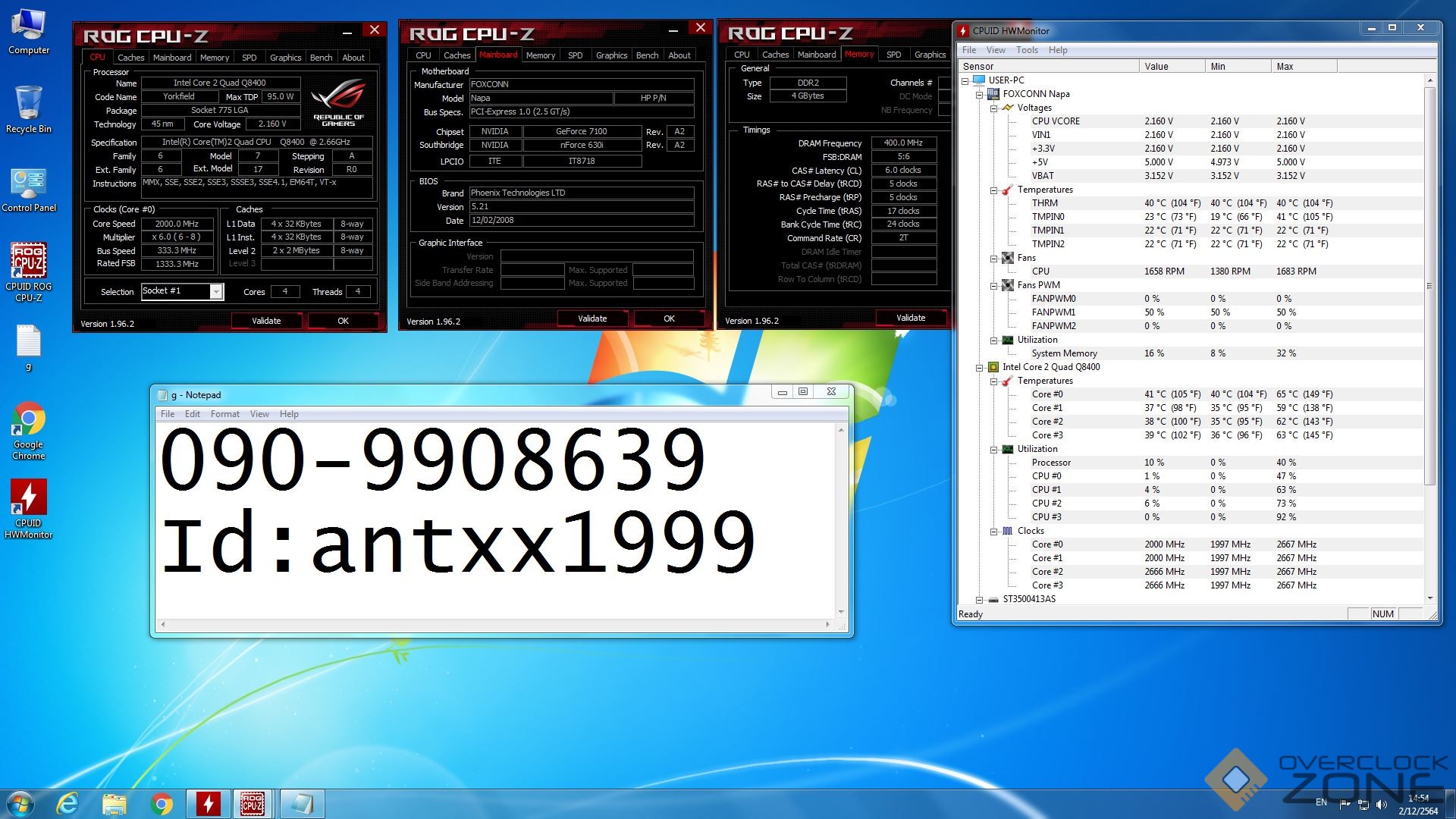This screenshot has height=819, width=1456.
Task: Select the System Memory utilization row
Action: pyautogui.click(x=1191, y=353)
